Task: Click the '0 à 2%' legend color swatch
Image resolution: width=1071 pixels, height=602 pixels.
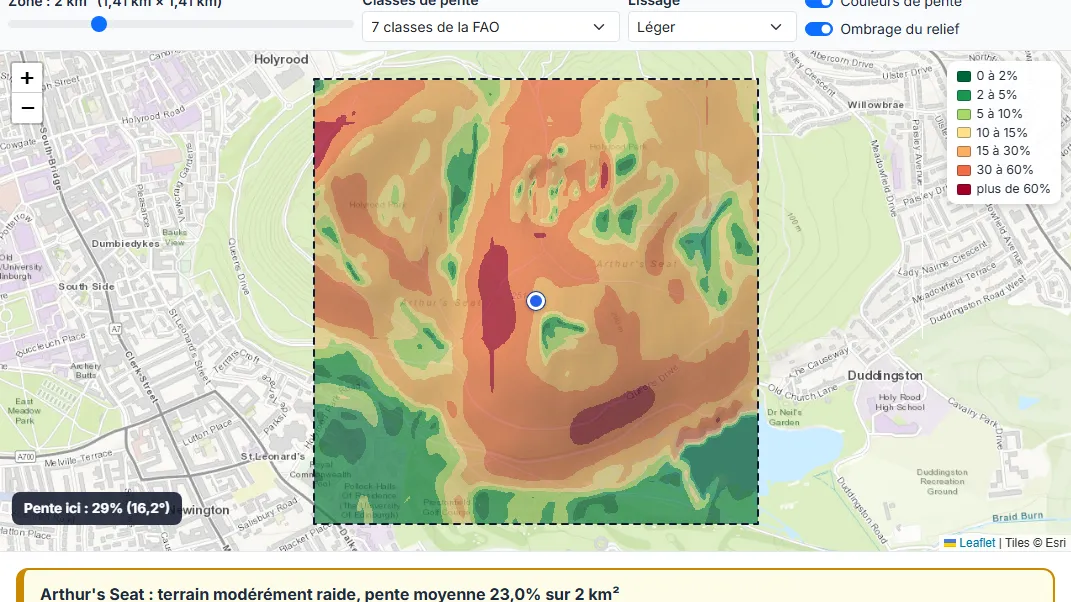Action: pos(964,77)
